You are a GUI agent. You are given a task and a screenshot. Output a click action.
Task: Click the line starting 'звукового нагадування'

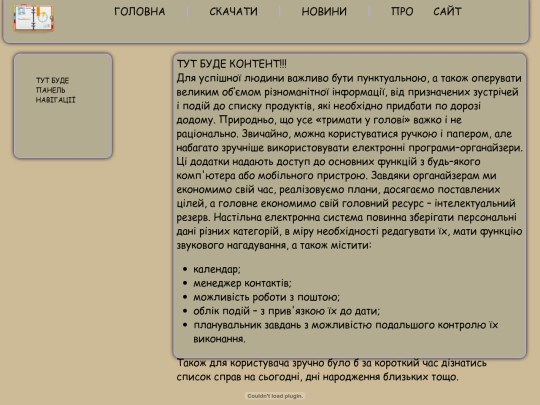pyautogui.click(x=274, y=245)
